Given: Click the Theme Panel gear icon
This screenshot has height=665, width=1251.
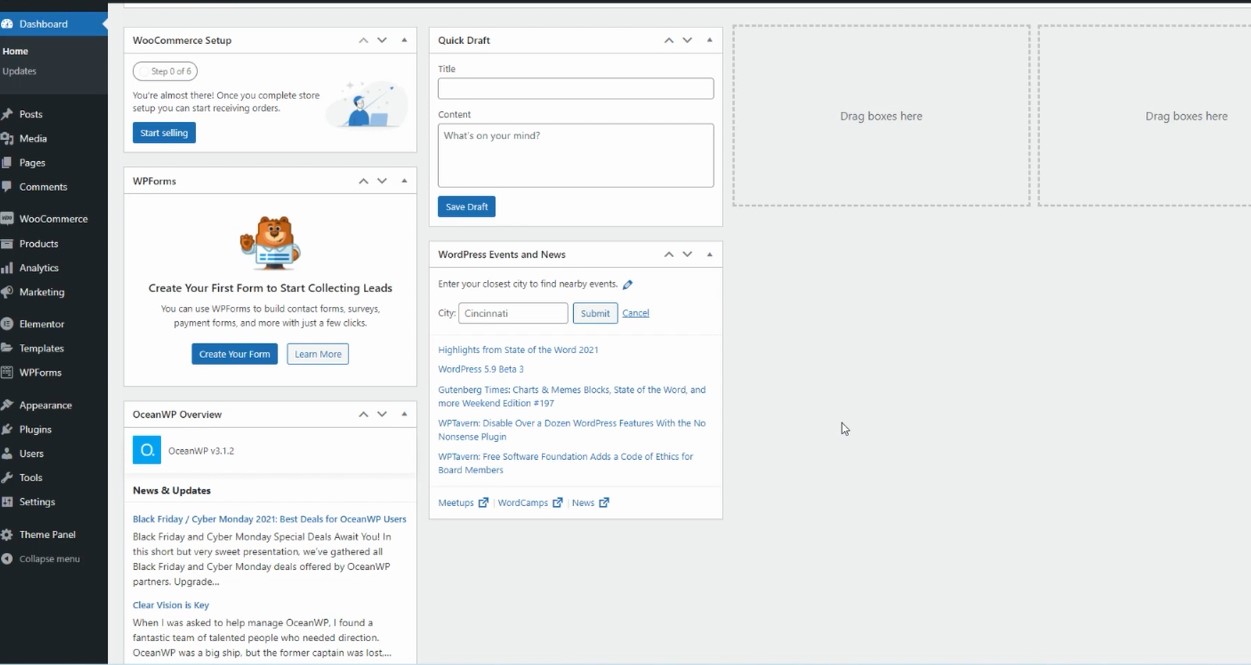Looking at the screenshot, I should click(7, 534).
